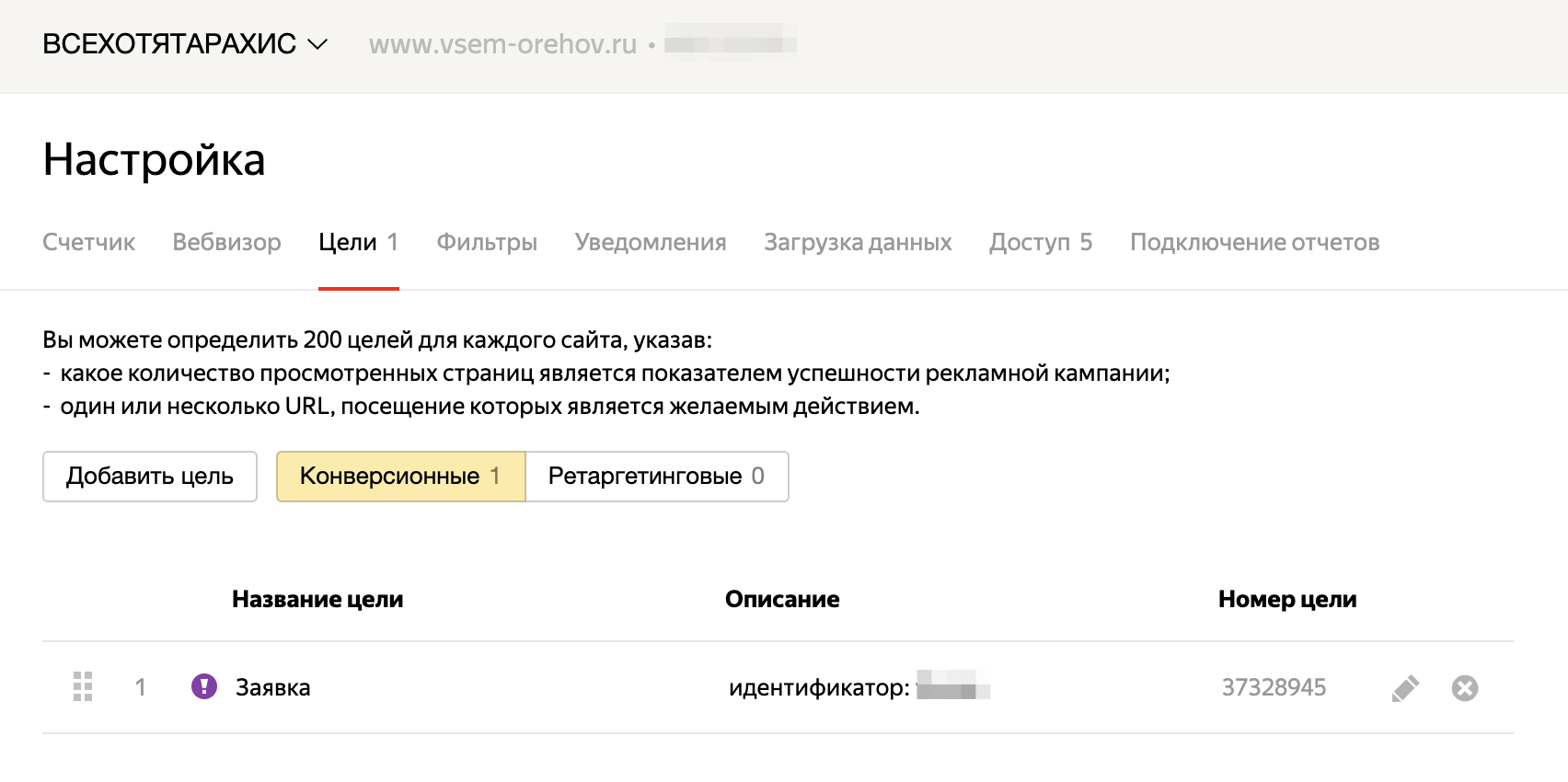Click the goal number 37328945

pos(1274,687)
